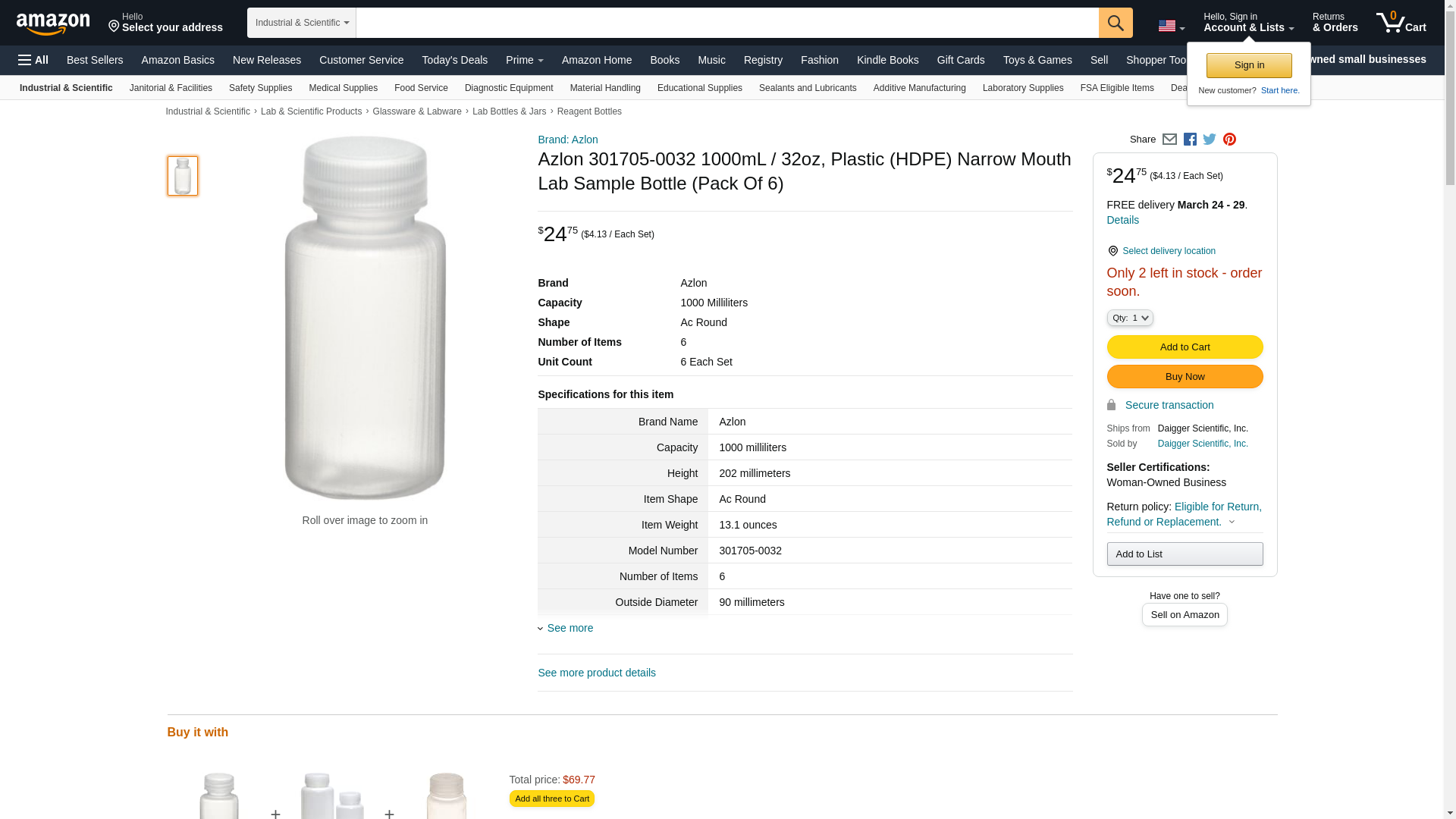1456x819 pixels.
Task: Click the Amazon logo
Action: pos(53,24)
